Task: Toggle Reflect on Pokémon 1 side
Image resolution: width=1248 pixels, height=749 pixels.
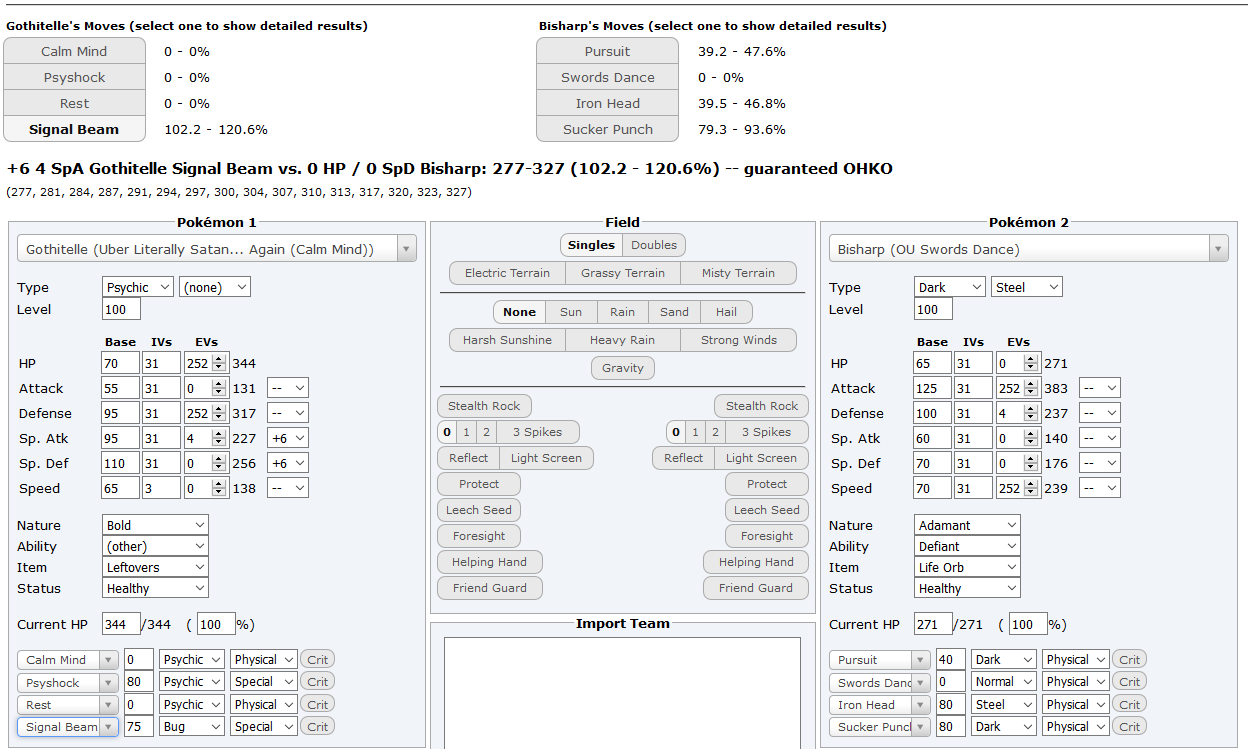Action: coord(468,458)
